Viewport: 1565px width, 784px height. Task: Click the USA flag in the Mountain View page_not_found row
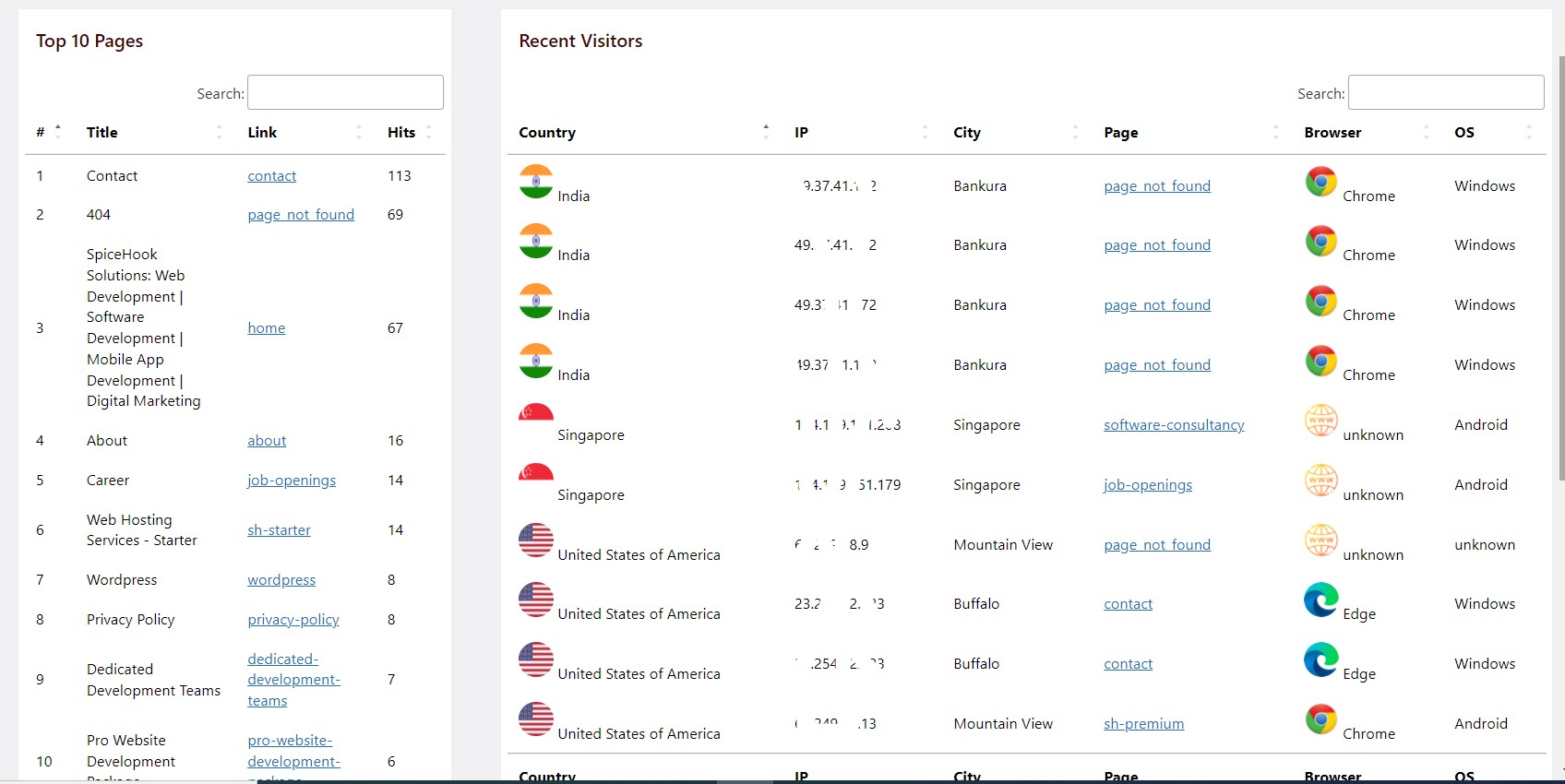536,540
